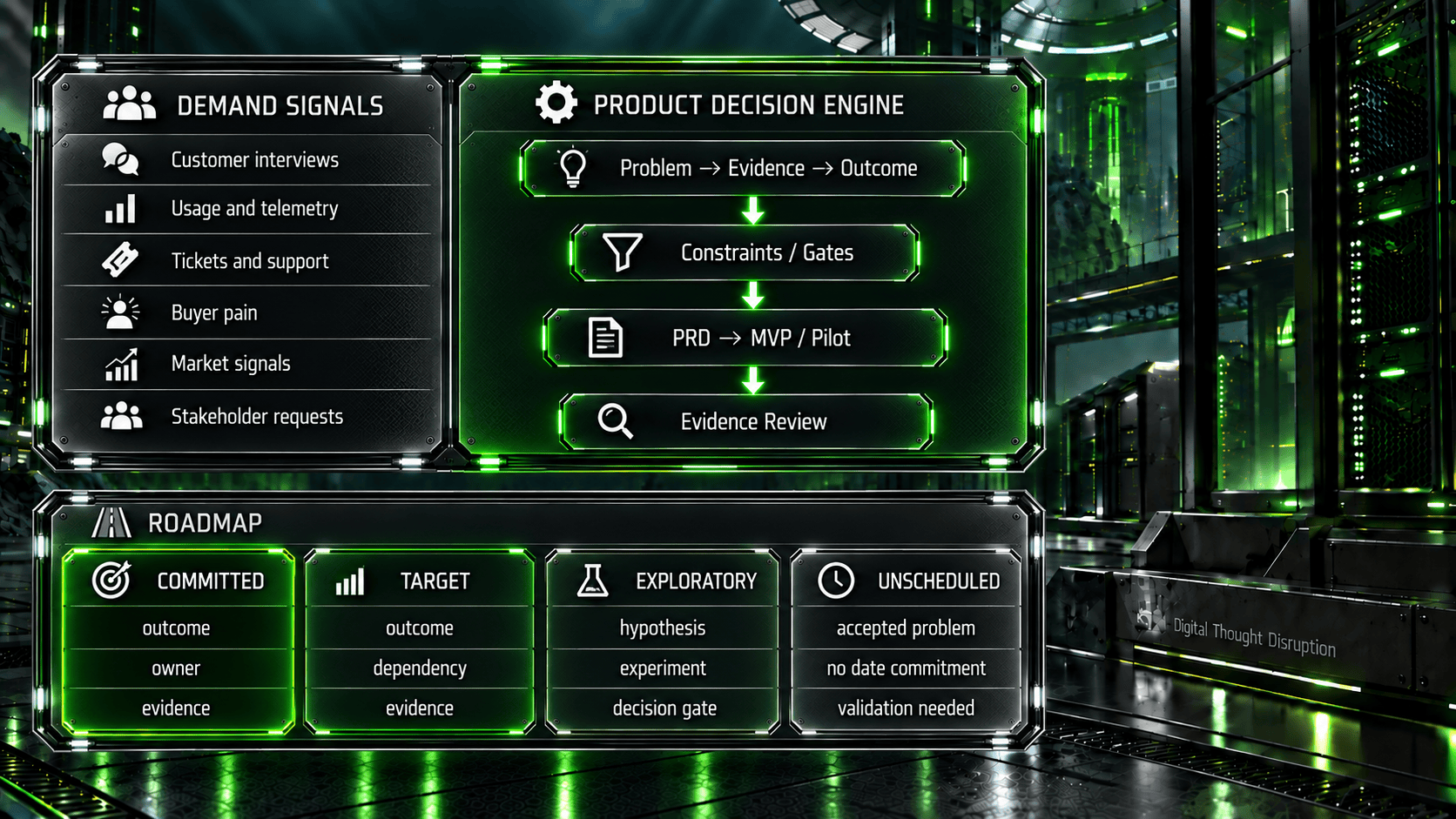
Task: Click owner in the Committed column
Action: click(x=176, y=668)
